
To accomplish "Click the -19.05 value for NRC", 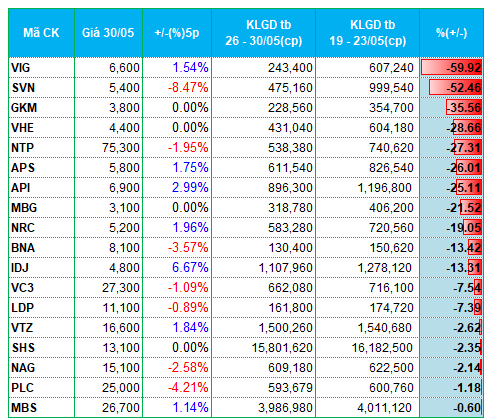I will (464, 228).
